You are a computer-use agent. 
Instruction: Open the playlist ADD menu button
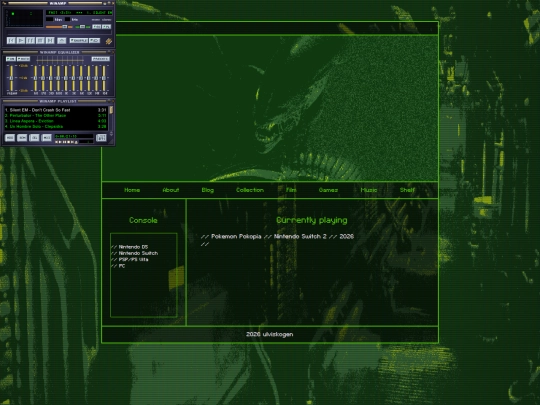pos(10,138)
